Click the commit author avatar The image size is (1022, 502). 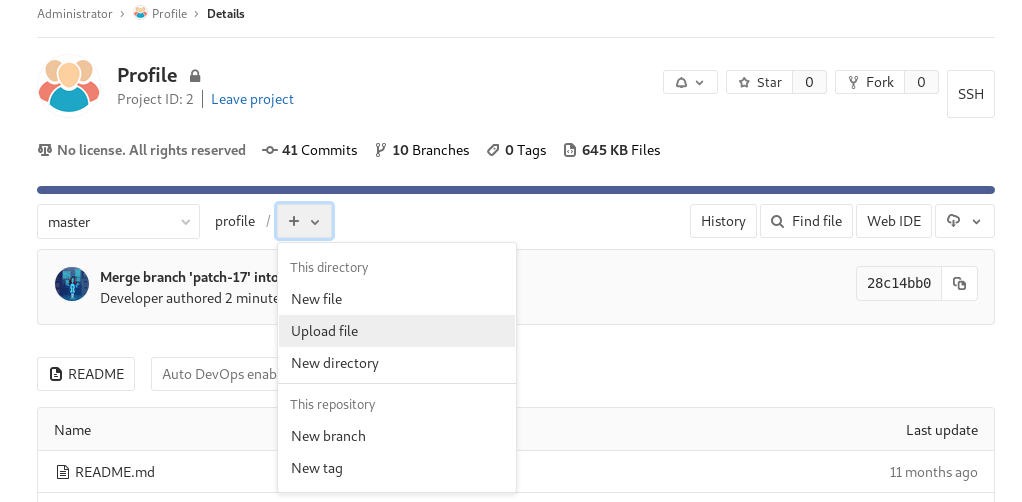[x=72, y=284]
